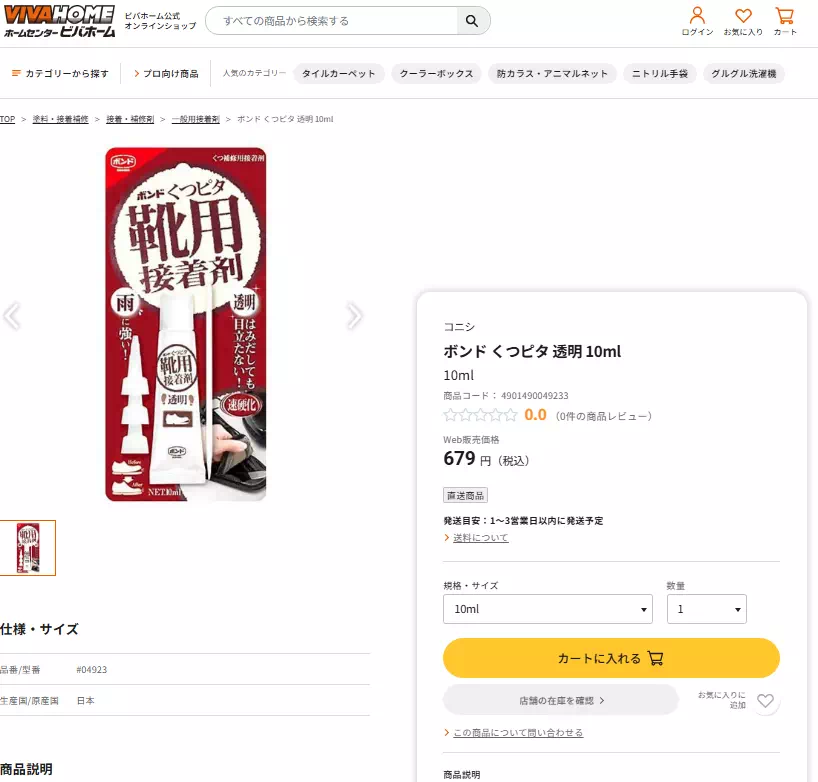Show the next product image arrow

pos(354,316)
